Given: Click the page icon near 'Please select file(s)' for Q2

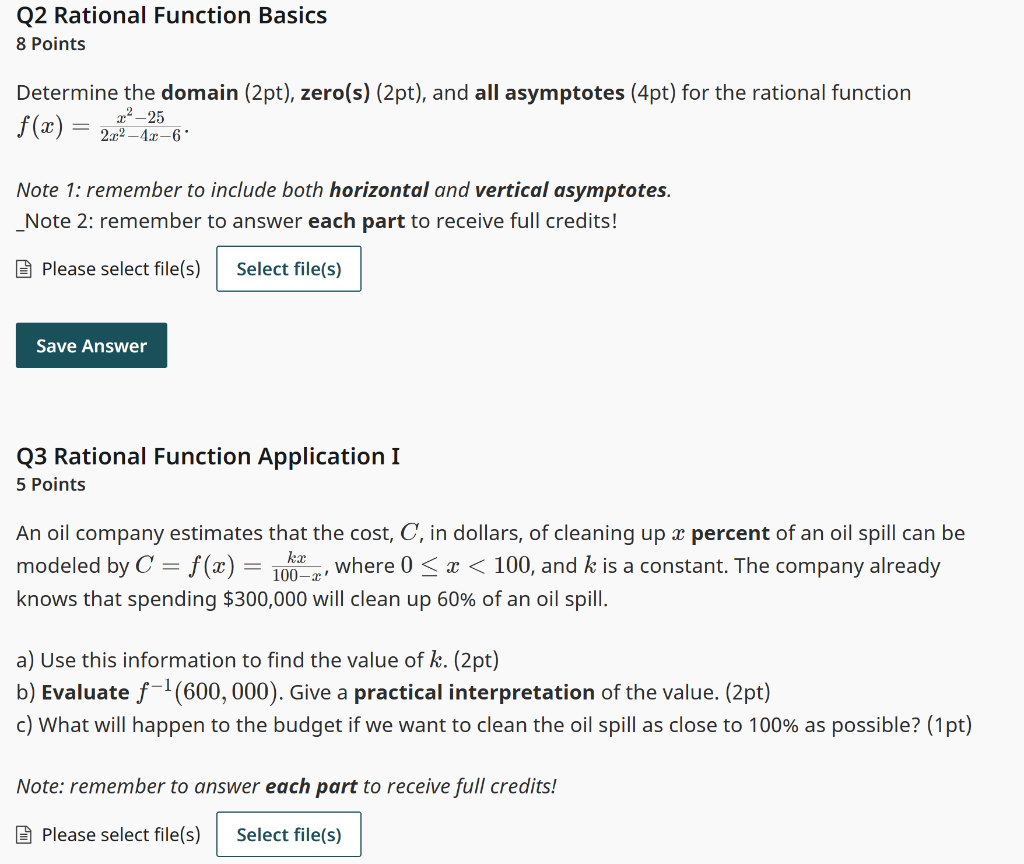Looking at the screenshot, I should (21, 268).
